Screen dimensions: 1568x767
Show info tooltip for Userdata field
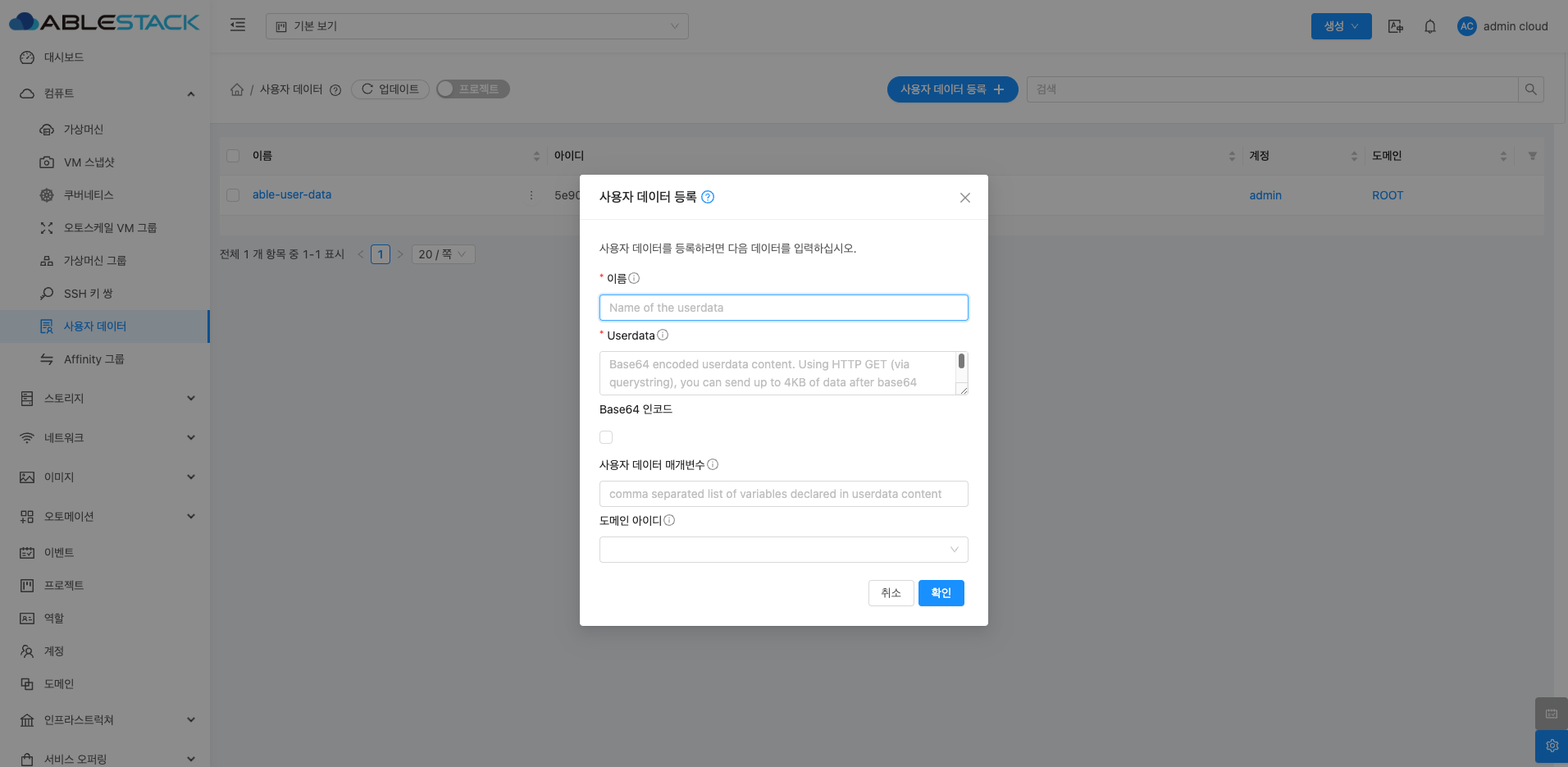click(663, 335)
